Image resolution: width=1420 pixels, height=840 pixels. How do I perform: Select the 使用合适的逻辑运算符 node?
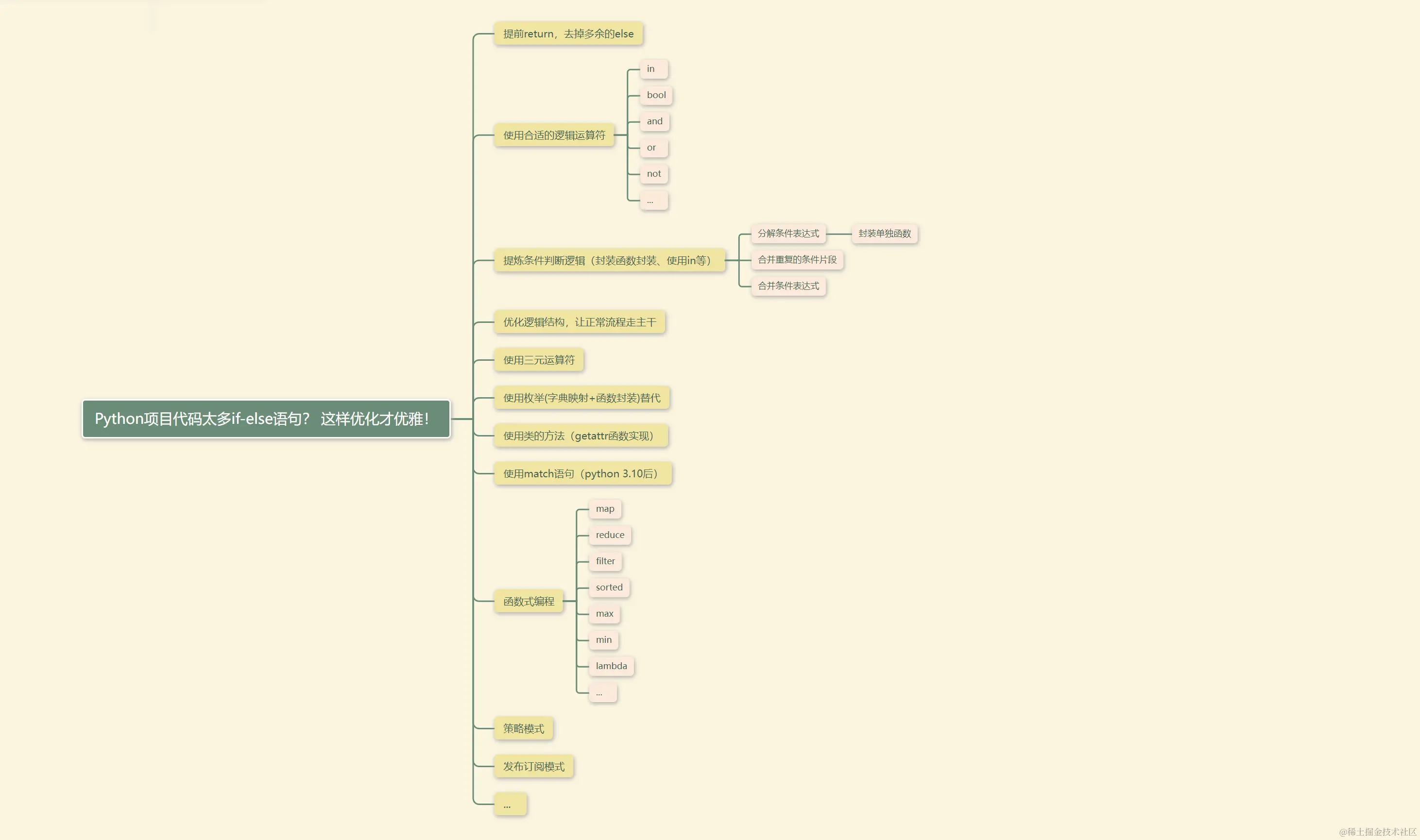(x=554, y=135)
